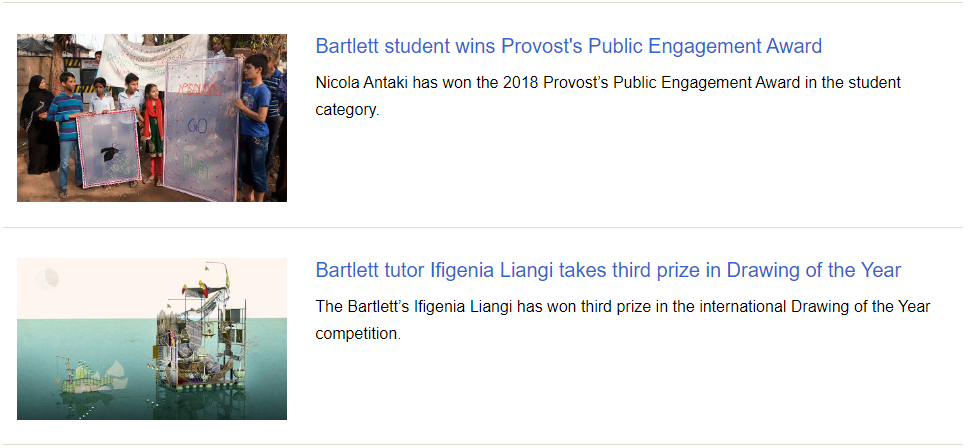Click the word "category." in the first summary

[347, 109]
